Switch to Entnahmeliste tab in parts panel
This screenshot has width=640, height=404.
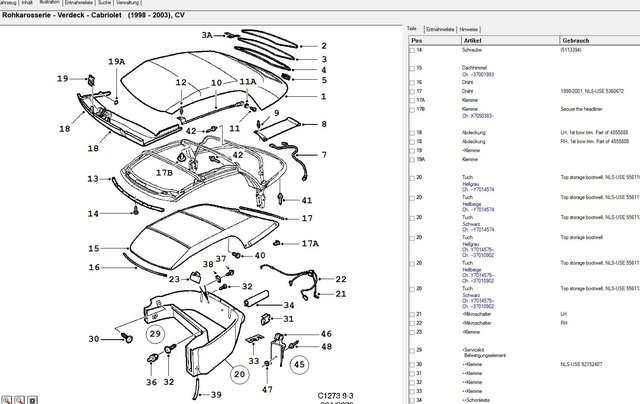[x=440, y=29]
